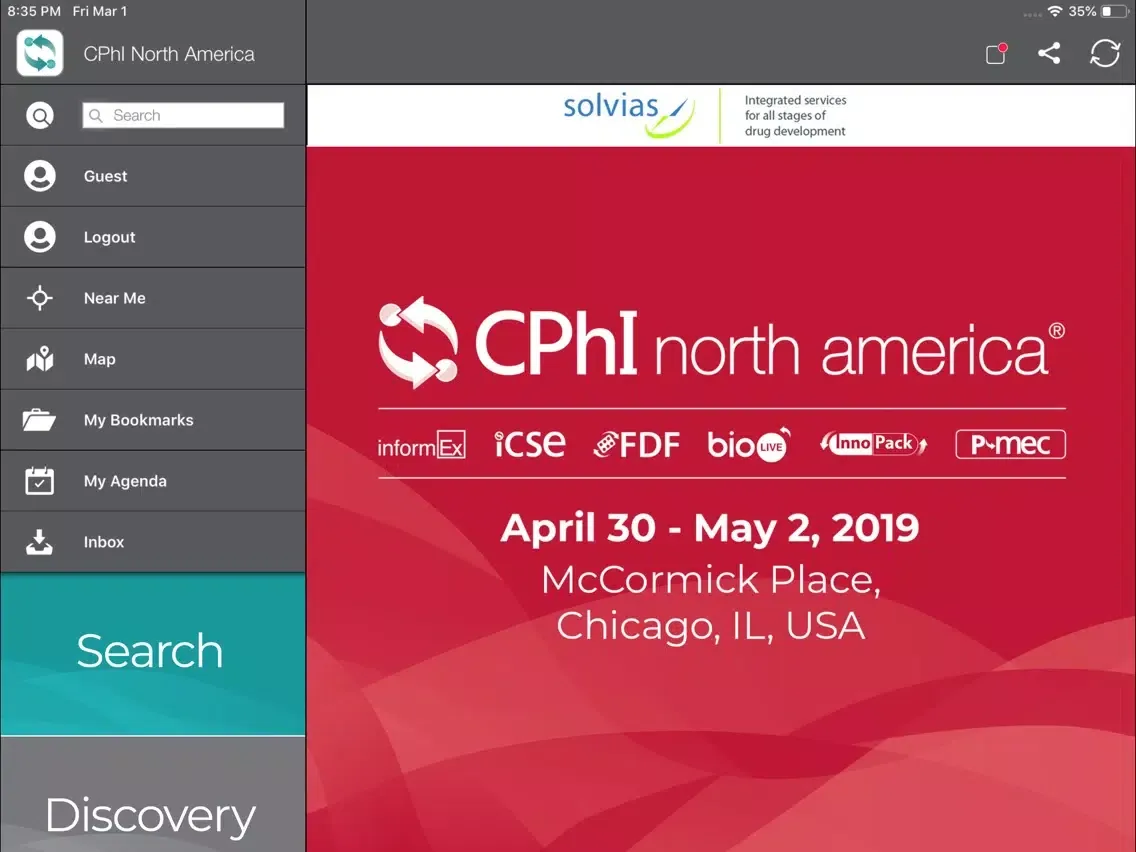Viewport: 1136px width, 852px height.
Task: Tap the gray Discovery tile
Action: [x=153, y=795]
